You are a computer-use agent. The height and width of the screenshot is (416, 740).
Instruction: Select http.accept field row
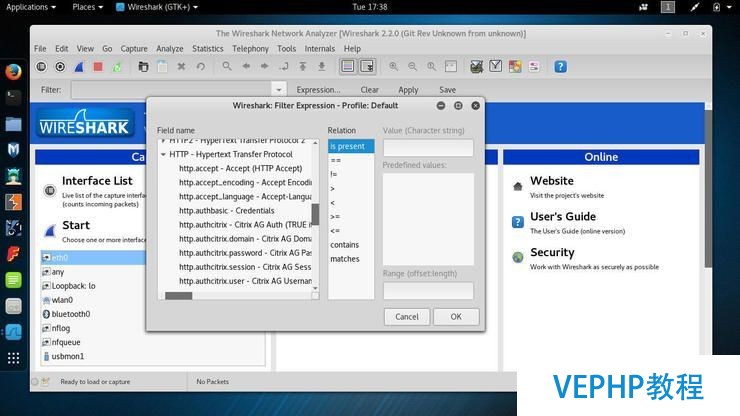pos(241,168)
